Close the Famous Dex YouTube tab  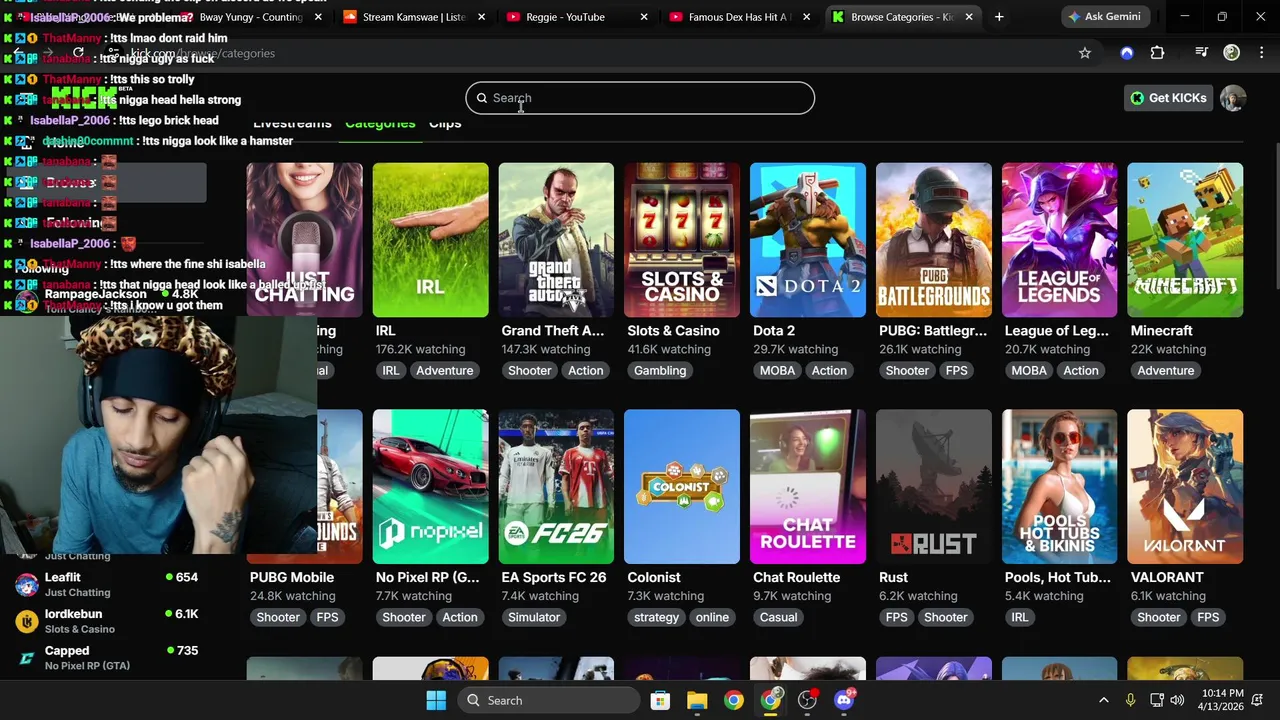tap(806, 17)
